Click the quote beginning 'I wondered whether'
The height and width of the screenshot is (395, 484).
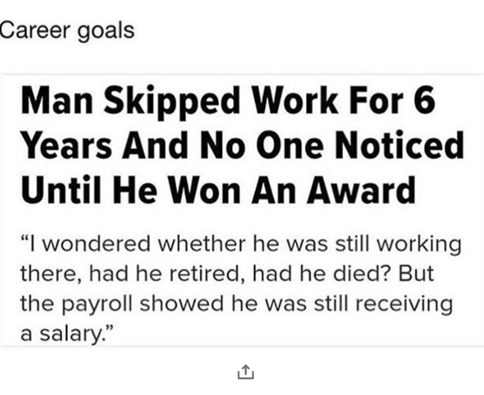241,288
